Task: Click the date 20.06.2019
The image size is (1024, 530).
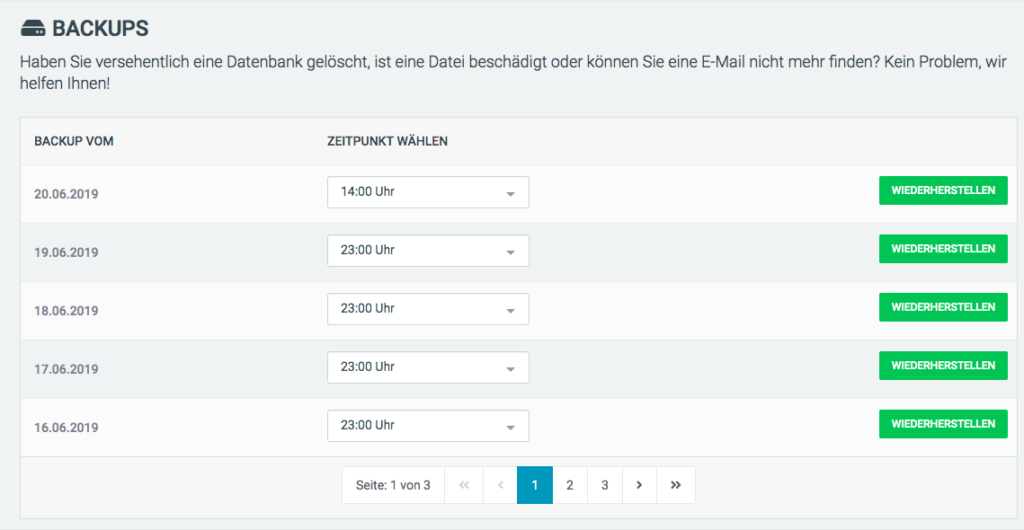Action: pos(67,194)
